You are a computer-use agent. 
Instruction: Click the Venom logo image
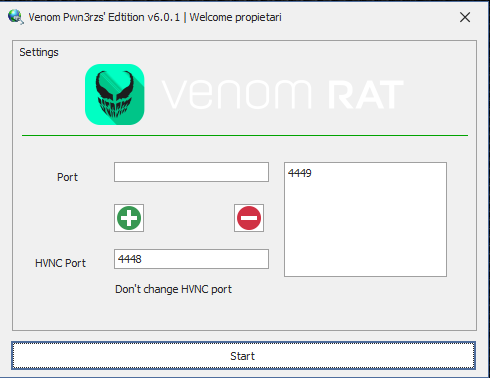tap(115, 95)
